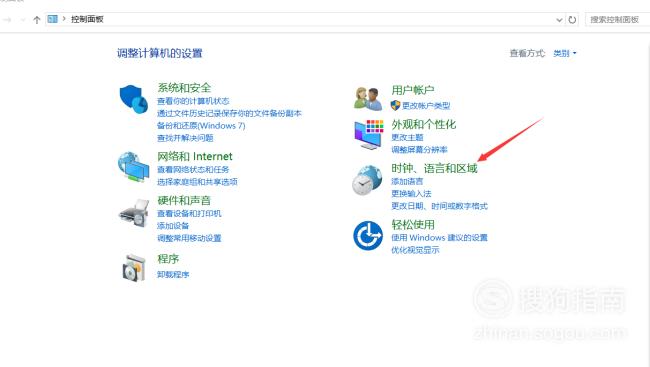Viewport: 650px width, 367px height.
Task: Open 轻松使用 category
Action: (x=413, y=224)
